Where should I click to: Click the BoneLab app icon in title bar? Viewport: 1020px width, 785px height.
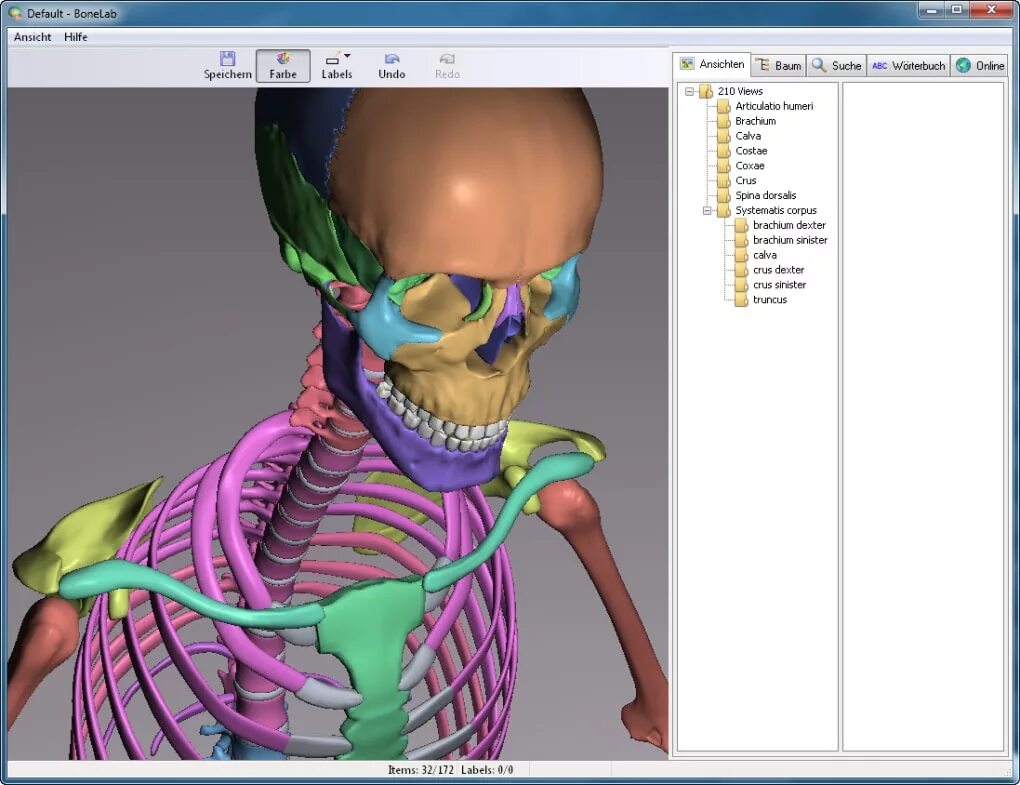(x=15, y=13)
